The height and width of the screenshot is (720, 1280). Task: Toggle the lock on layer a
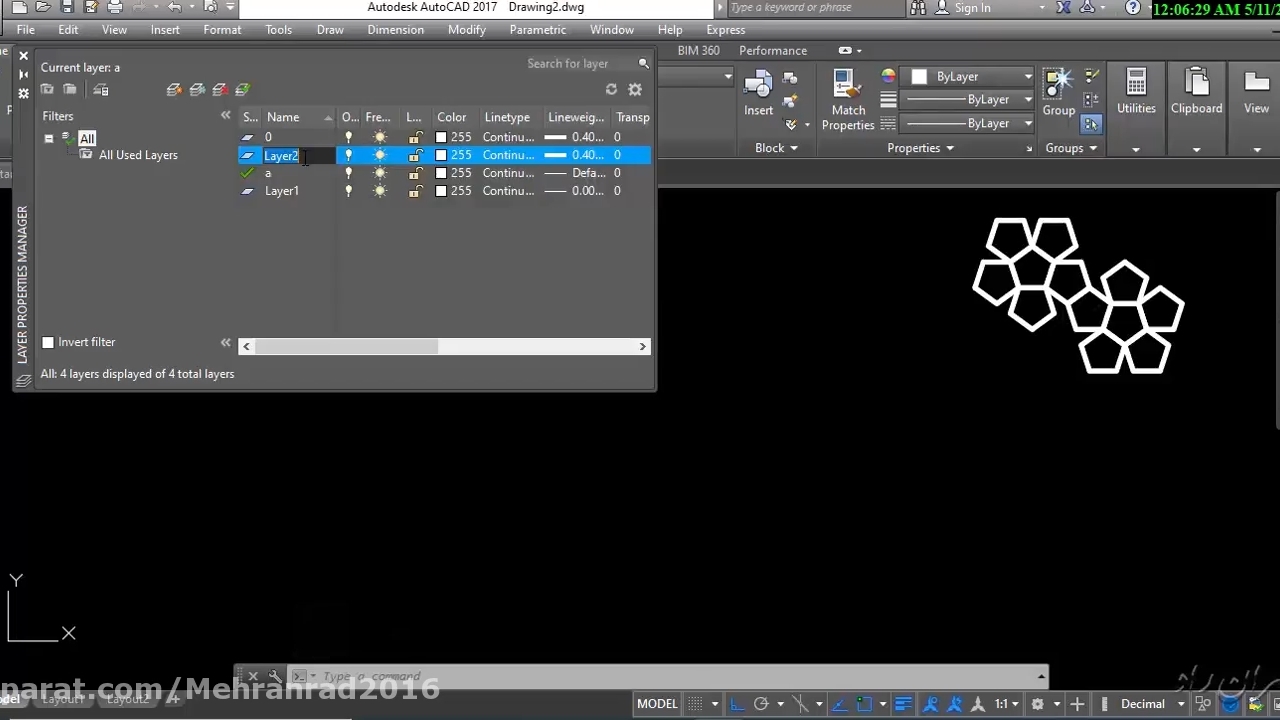tap(414, 173)
